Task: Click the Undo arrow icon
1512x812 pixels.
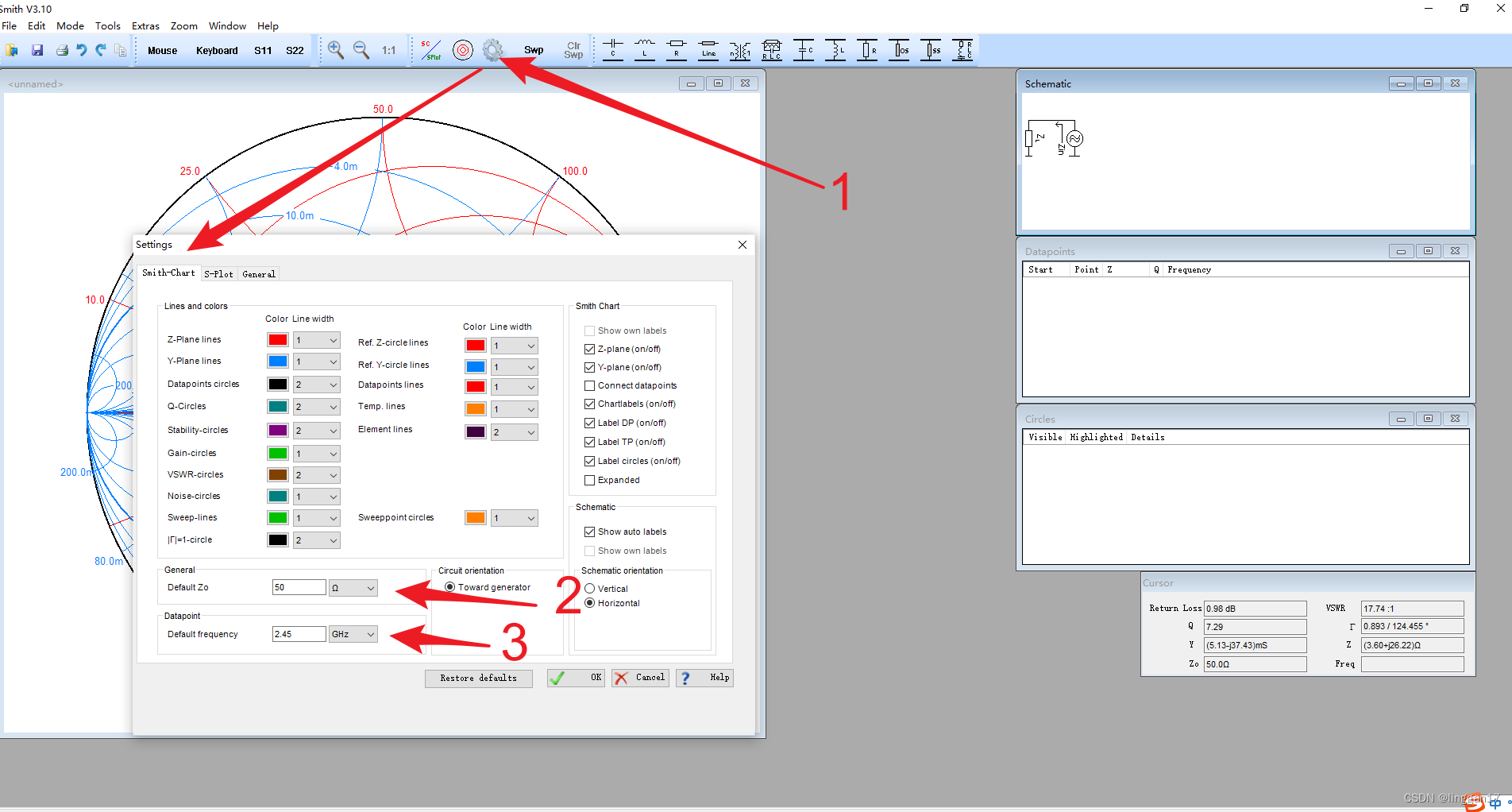Action: point(81,50)
